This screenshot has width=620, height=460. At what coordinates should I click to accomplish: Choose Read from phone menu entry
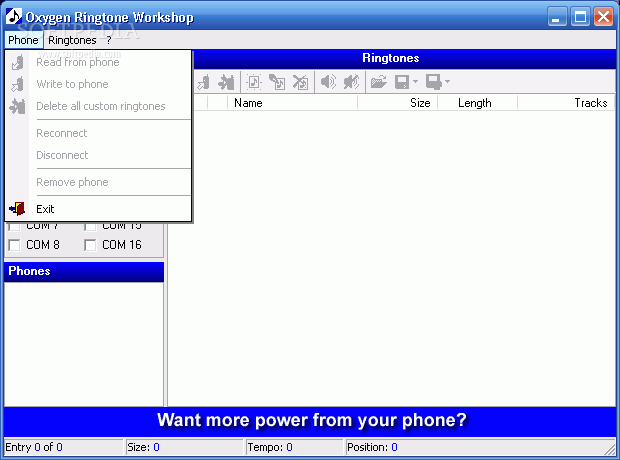pos(98,62)
